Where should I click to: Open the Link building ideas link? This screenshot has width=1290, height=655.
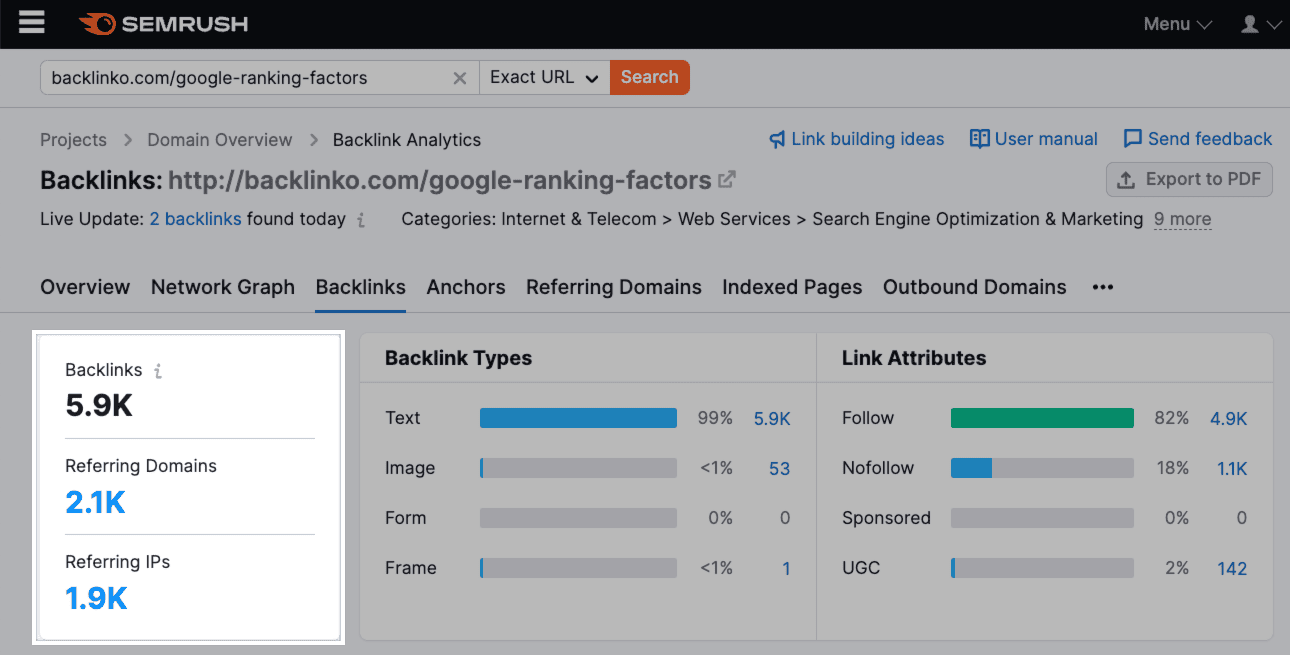(x=856, y=139)
